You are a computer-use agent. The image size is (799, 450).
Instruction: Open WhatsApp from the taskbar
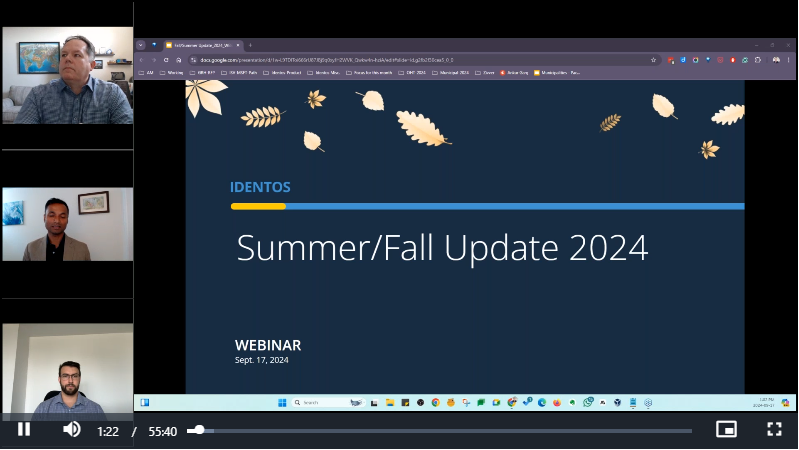[x=588, y=403]
